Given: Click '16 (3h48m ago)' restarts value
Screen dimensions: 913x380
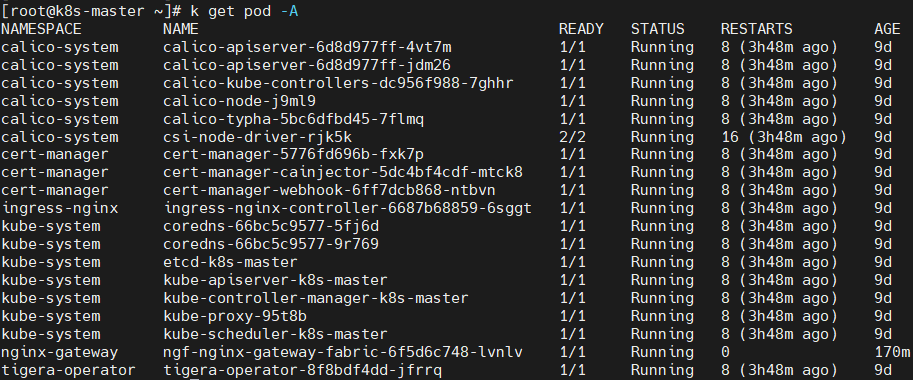Looking at the screenshot, I should tap(784, 137).
